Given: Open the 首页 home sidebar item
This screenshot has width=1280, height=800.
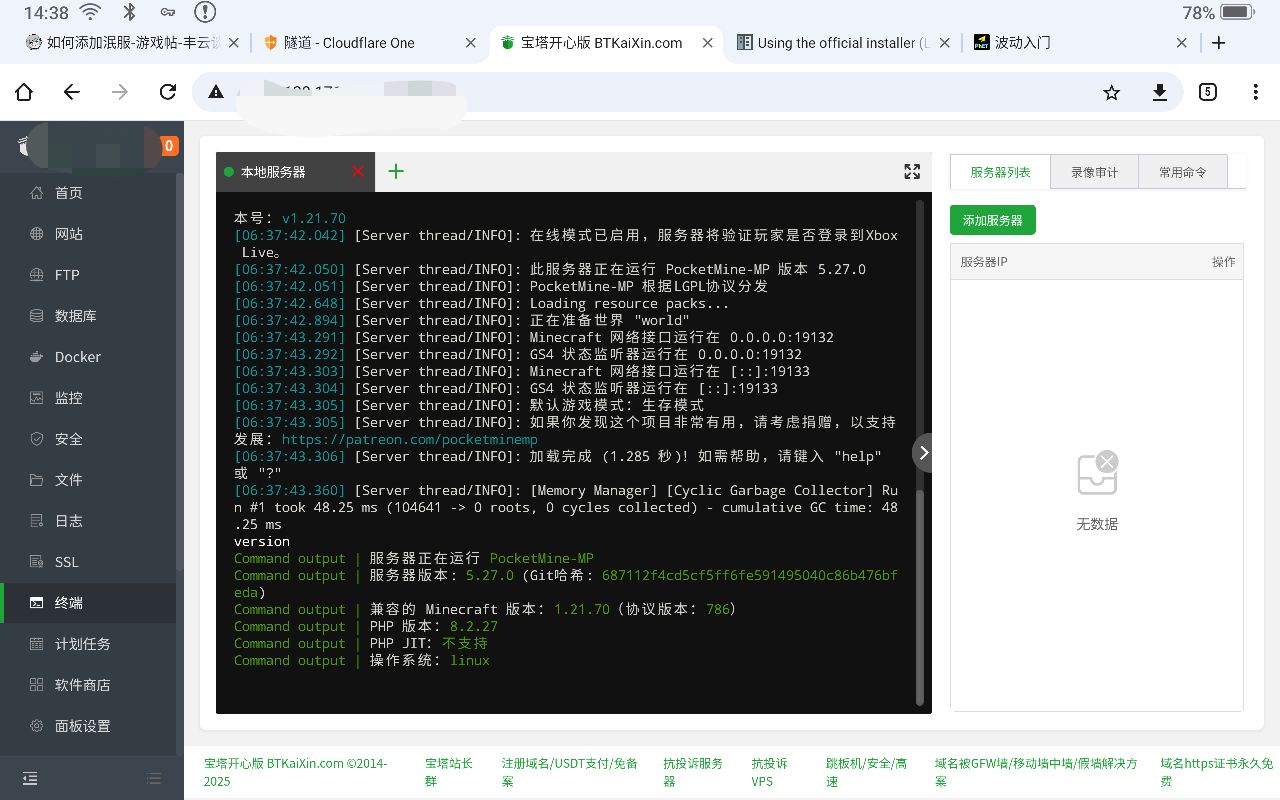Looking at the screenshot, I should tap(88, 193).
